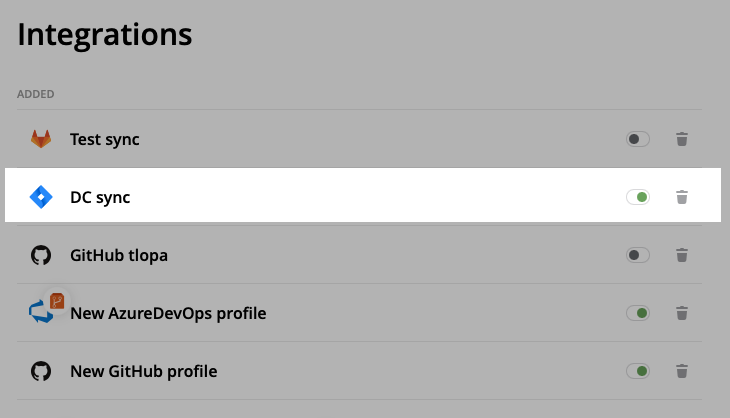Turn on the GitHub tlopa toggle
Viewport: 730px width, 418px height.
tap(638, 255)
